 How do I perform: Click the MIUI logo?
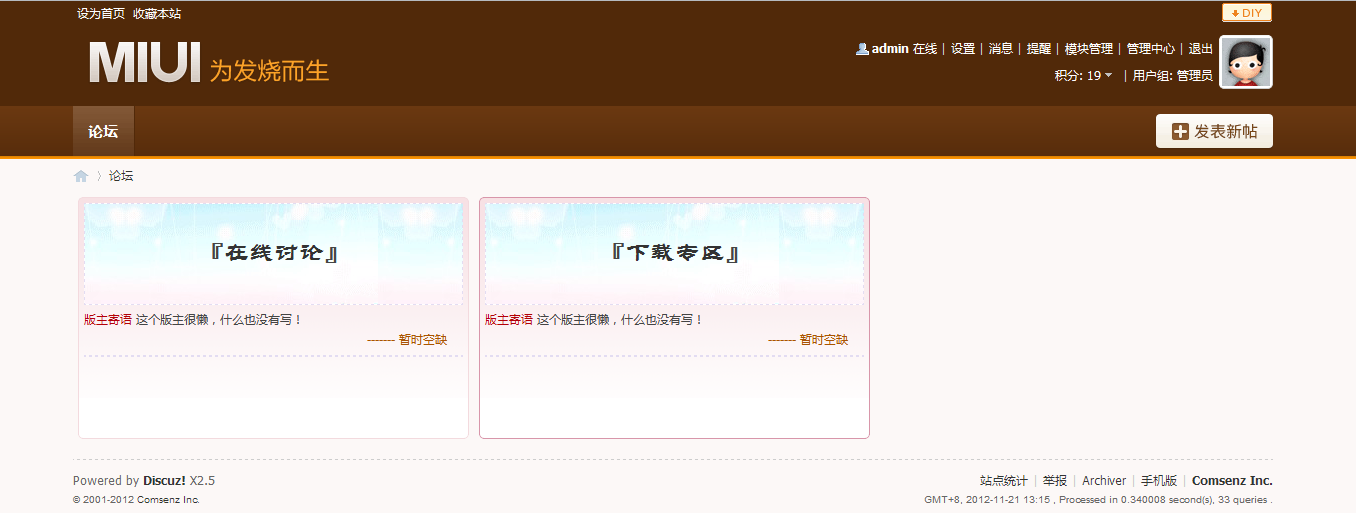[145, 63]
